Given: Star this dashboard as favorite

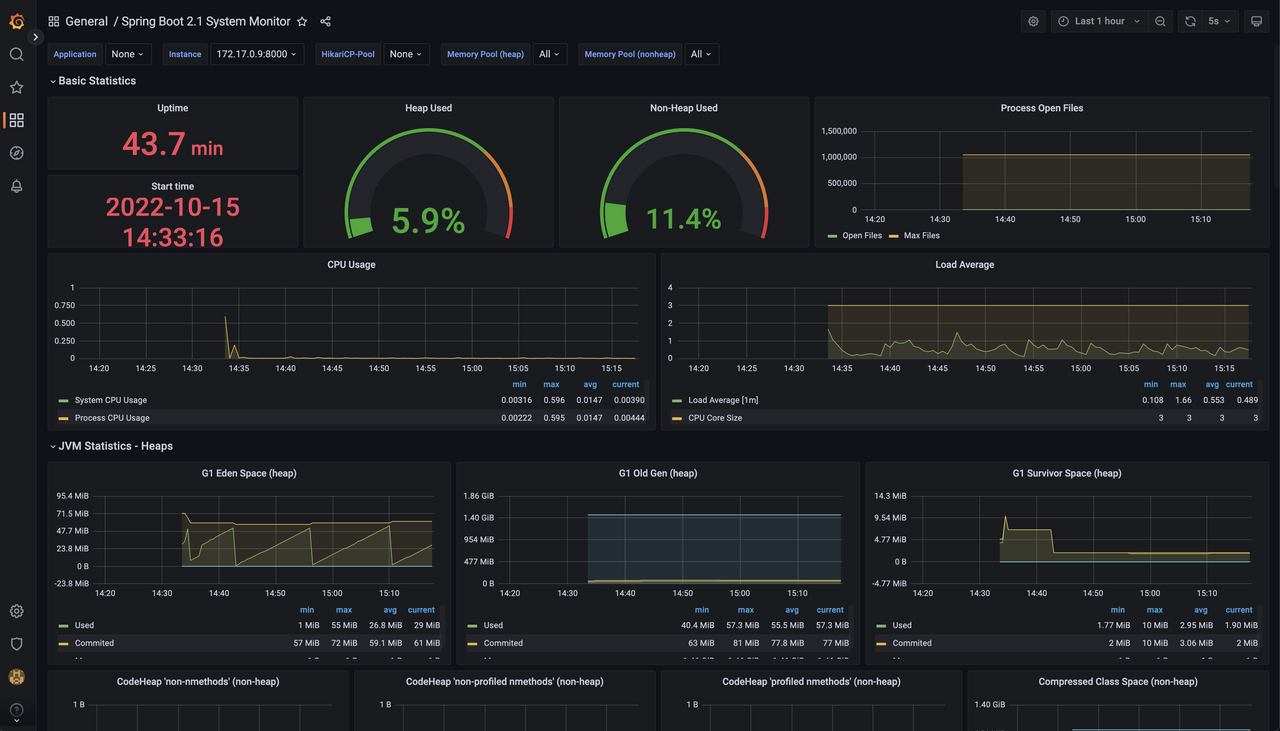Looking at the screenshot, I should pyautogui.click(x=302, y=21).
